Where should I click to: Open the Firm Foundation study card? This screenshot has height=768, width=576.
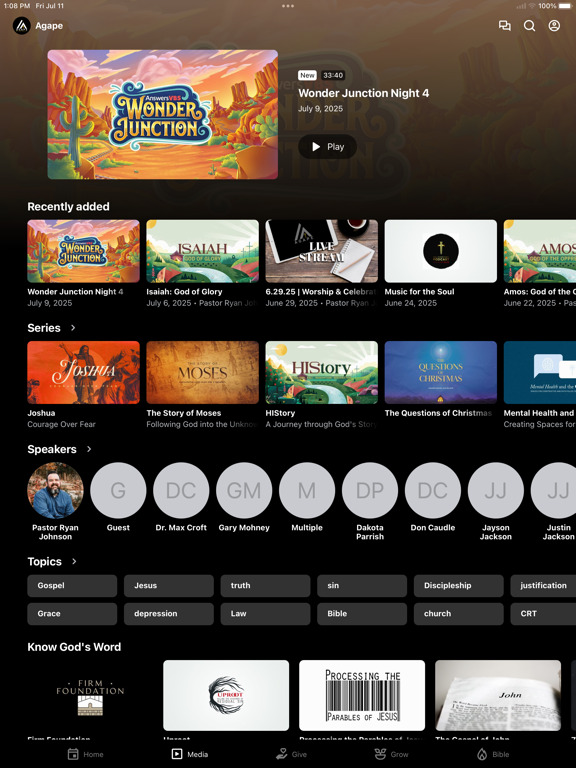click(90, 696)
